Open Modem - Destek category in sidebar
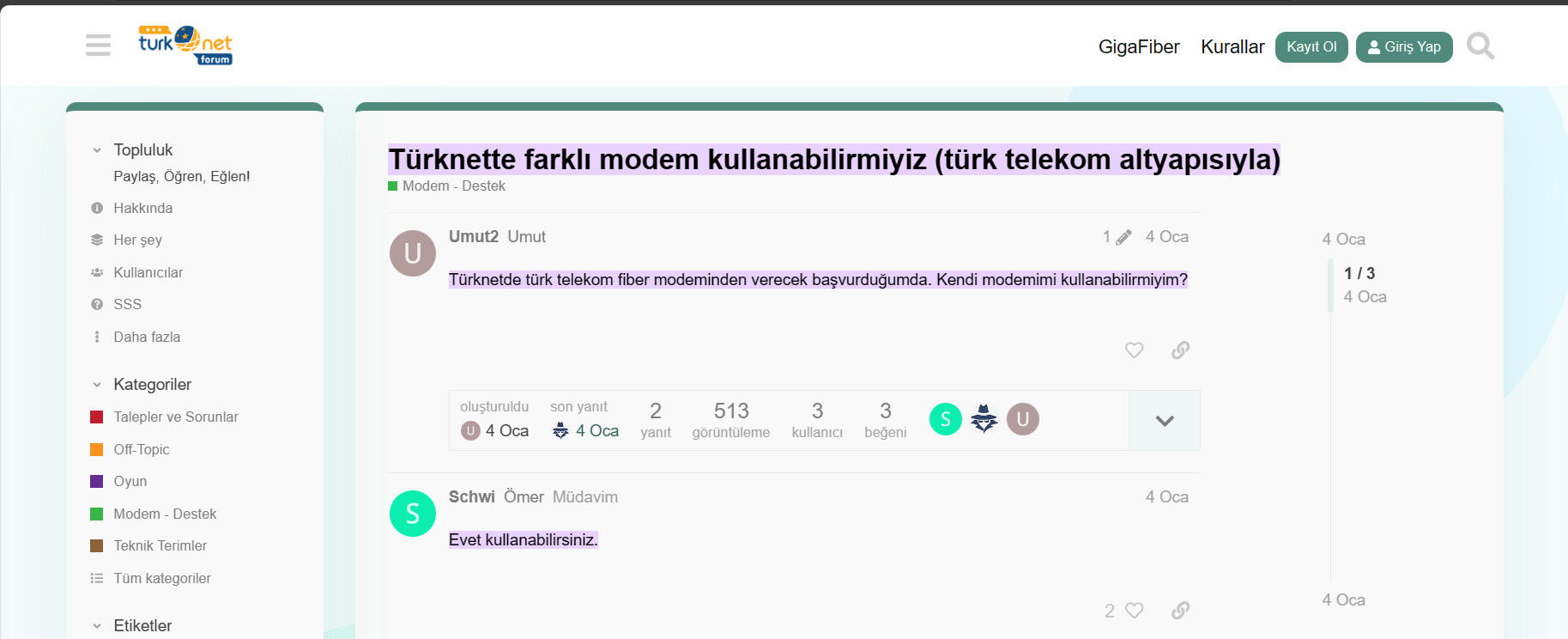Screen dimensions: 1568x639 165,514
